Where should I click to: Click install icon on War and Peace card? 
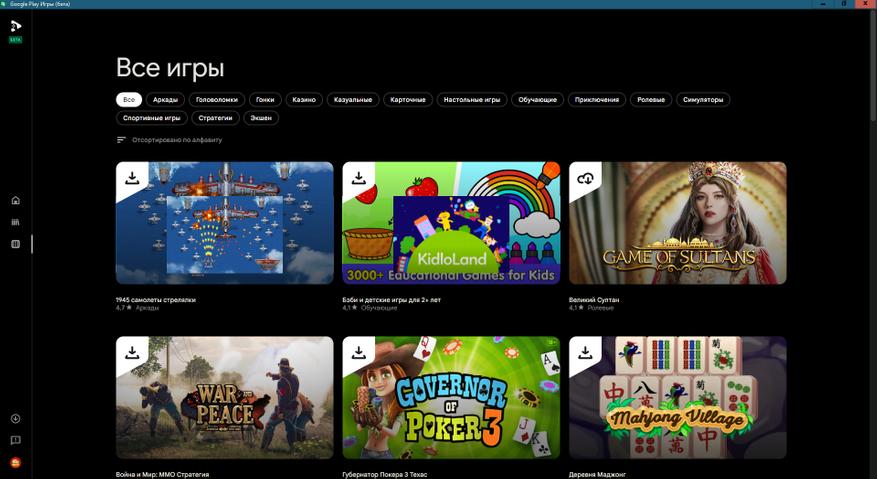click(x=132, y=353)
